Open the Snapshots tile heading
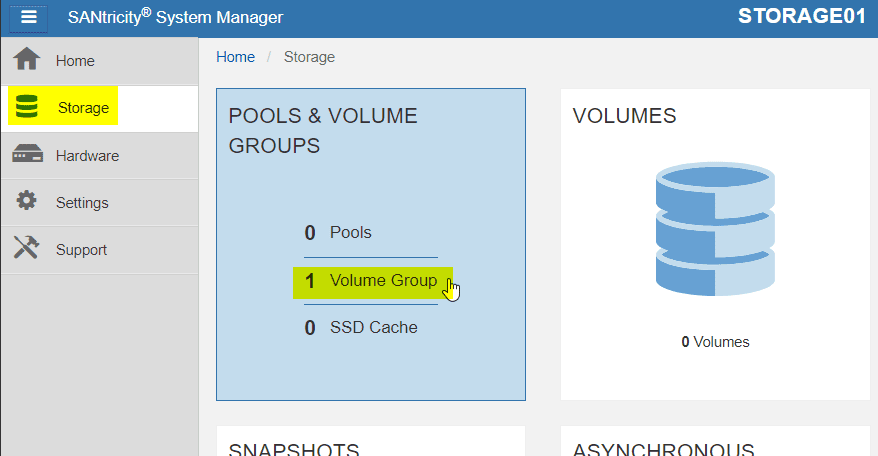 294,448
